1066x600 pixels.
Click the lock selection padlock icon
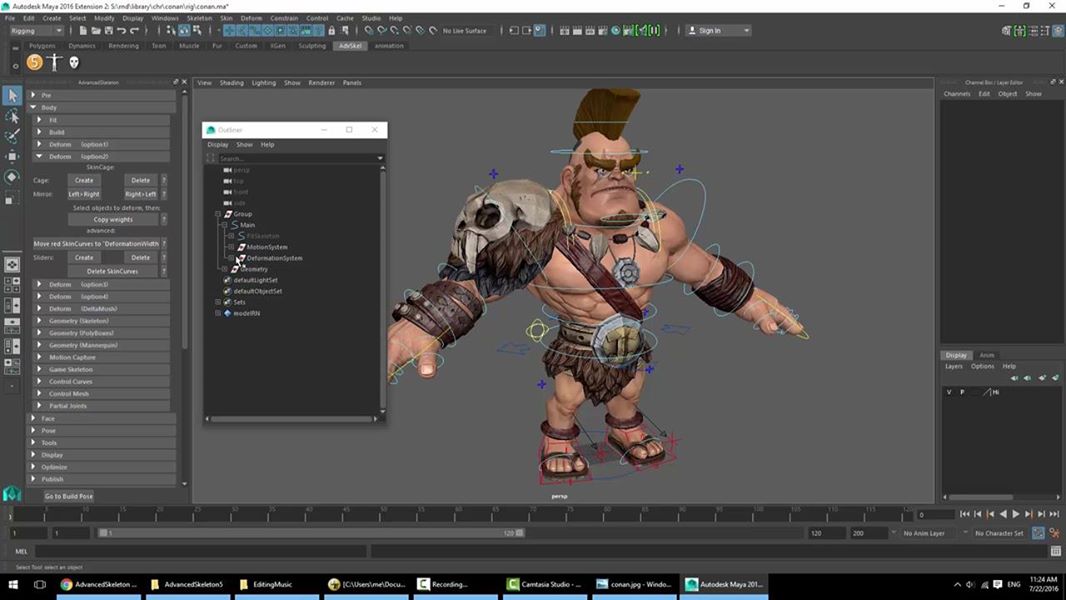(332, 31)
